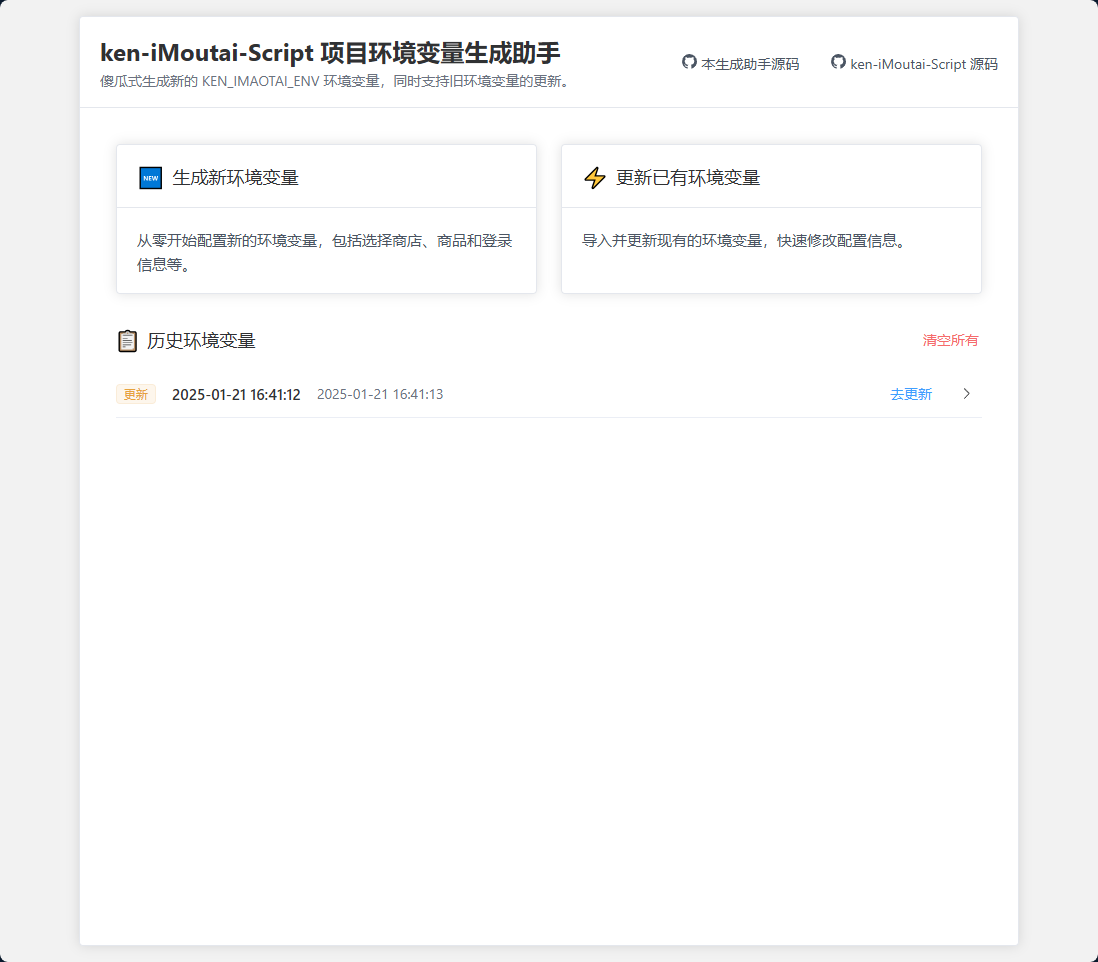1098x962 pixels.
Task: Click the description 导入并更新现有的环境变量
Action: click(746, 241)
